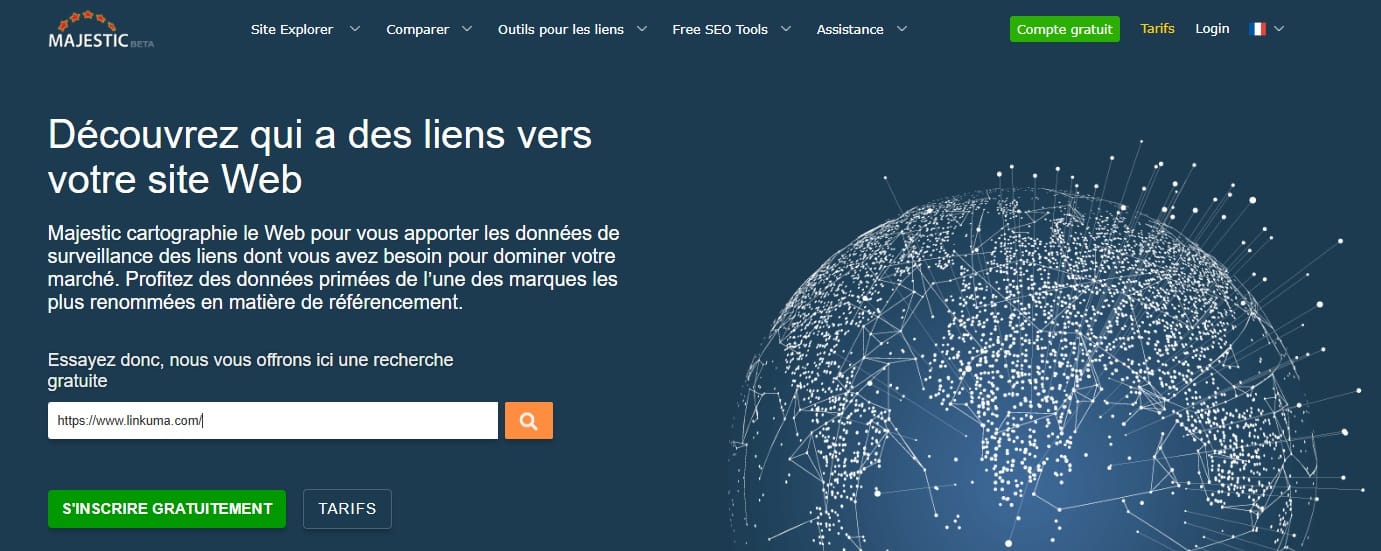Focus the URL search input field

273,420
